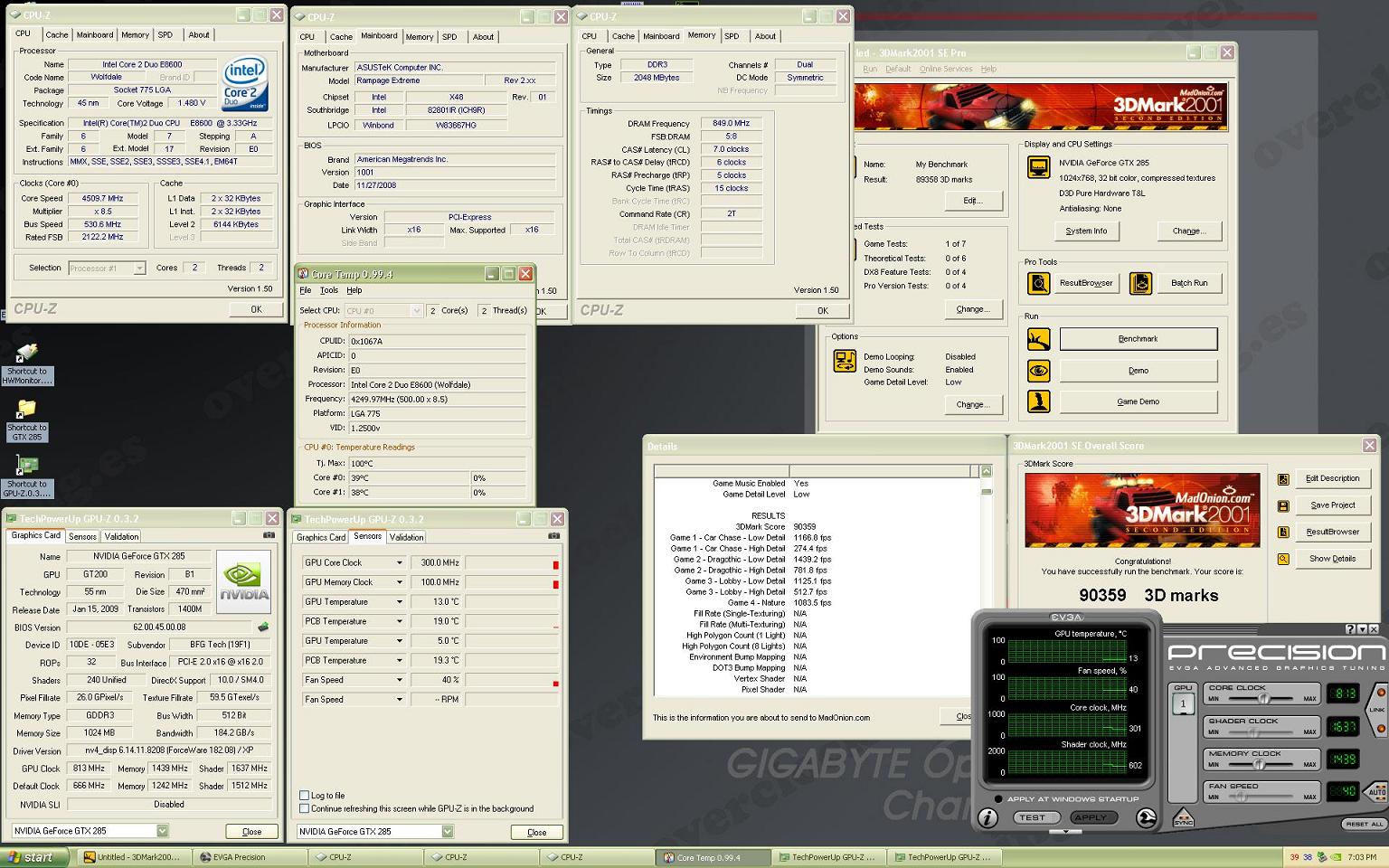Expand GPU Core Clock sensor dropdown
This screenshot has width=1389, height=868.
[x=399, y=562]
